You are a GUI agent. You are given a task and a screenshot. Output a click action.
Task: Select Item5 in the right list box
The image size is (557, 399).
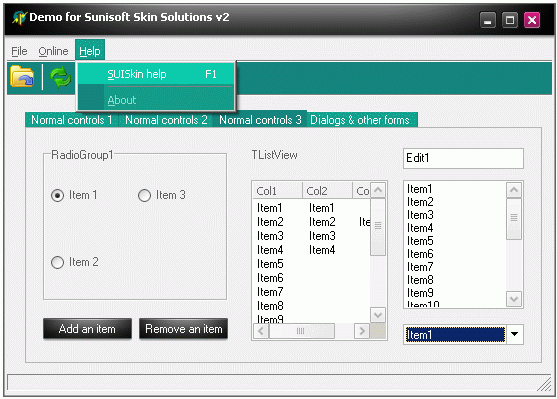[x=420, y=241]
